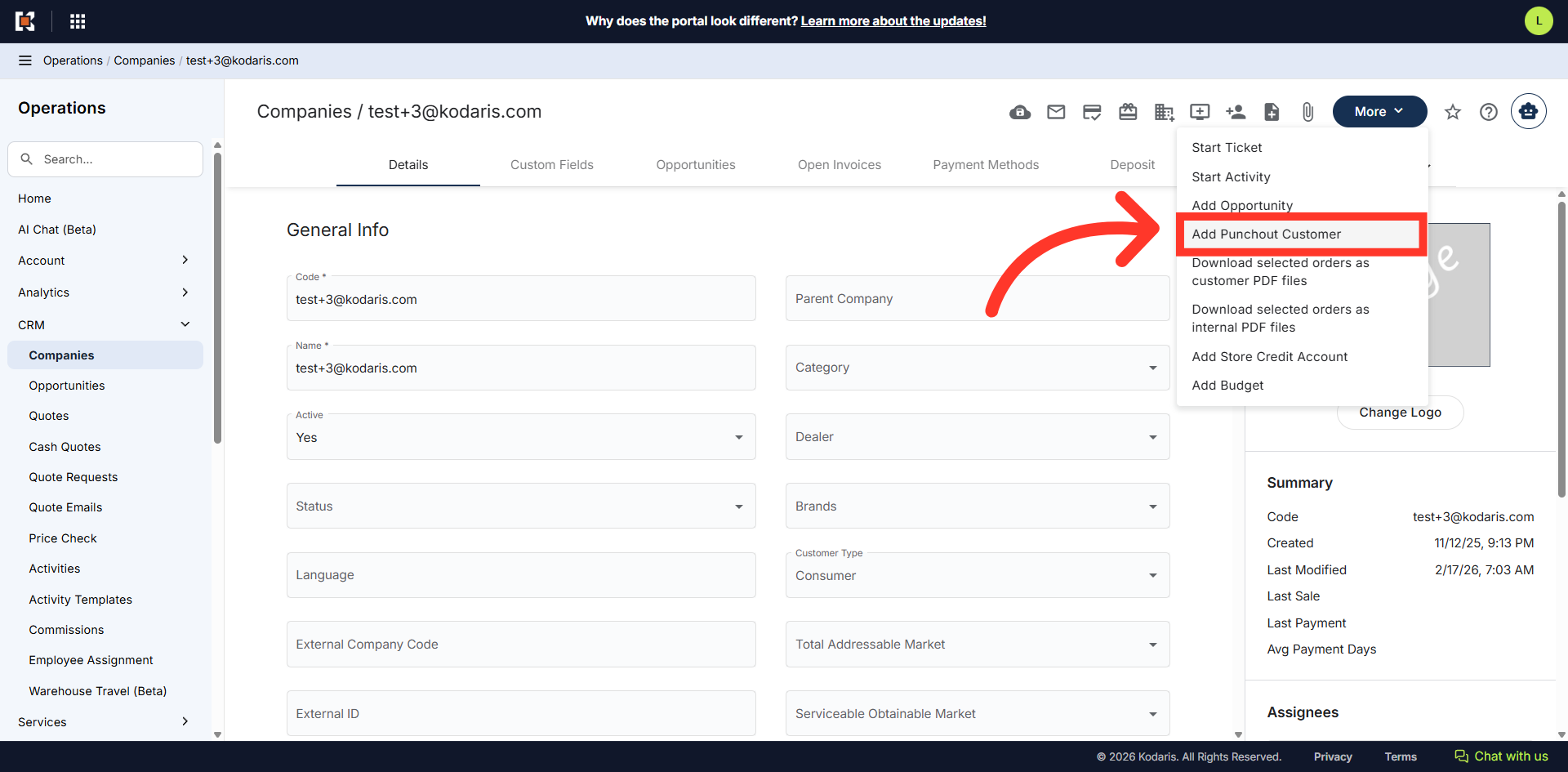Screen dimensions: 1568x772
Task: Click the search magnifier icon in sidebar
Action: 27,159
